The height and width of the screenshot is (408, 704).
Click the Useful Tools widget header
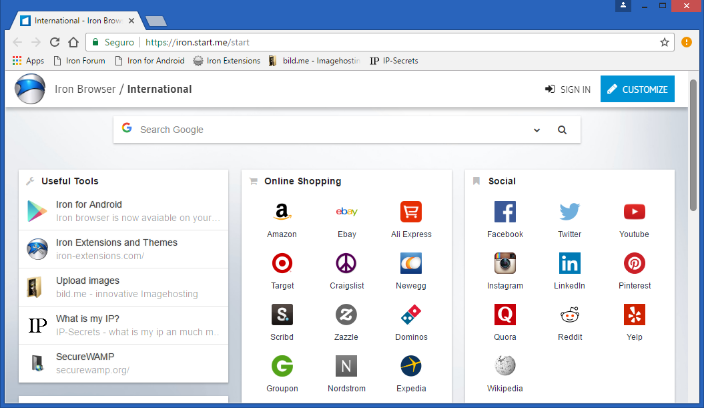70,181
